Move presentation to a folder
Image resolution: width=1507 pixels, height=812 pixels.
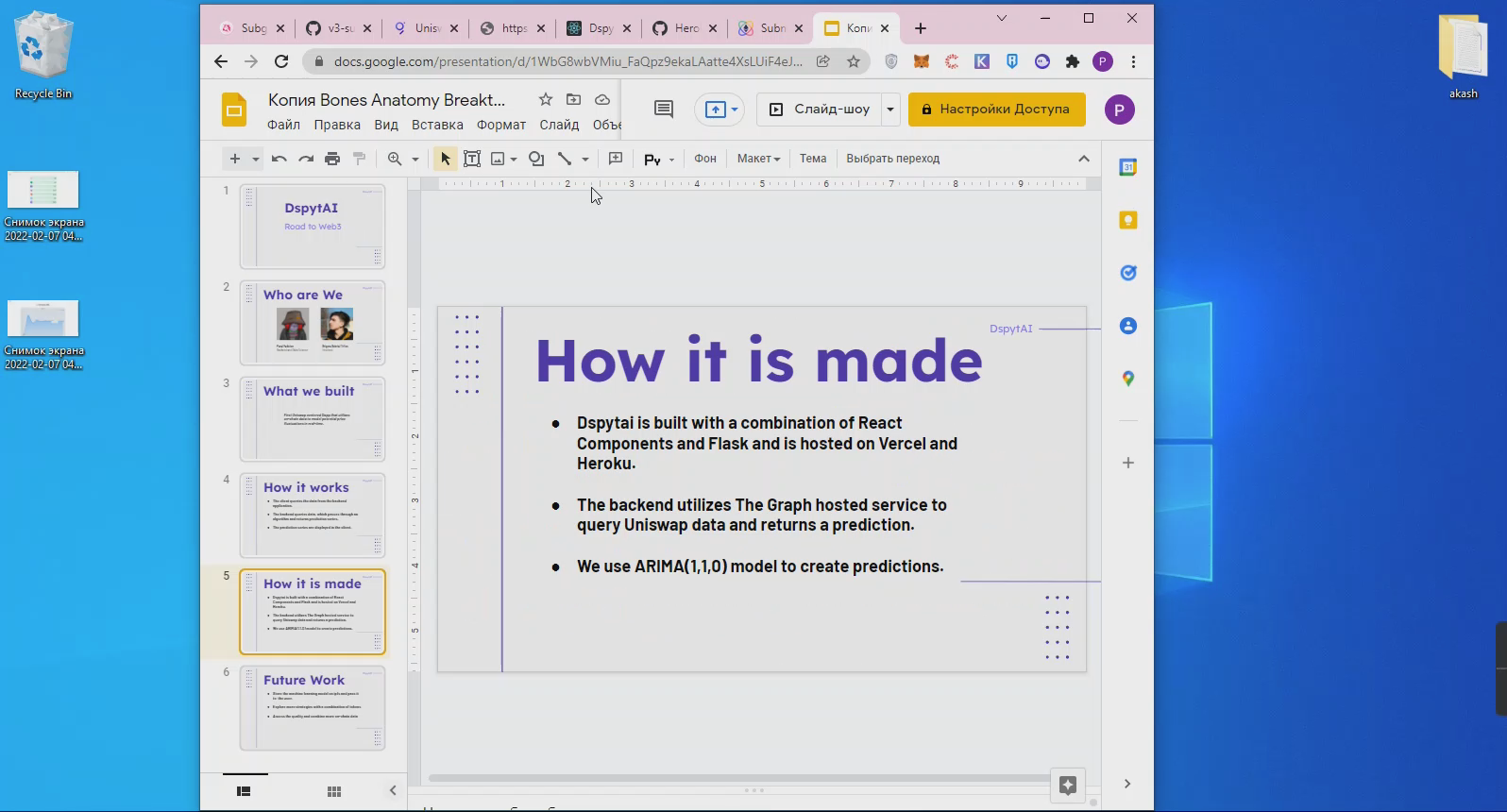pos(573,99)
